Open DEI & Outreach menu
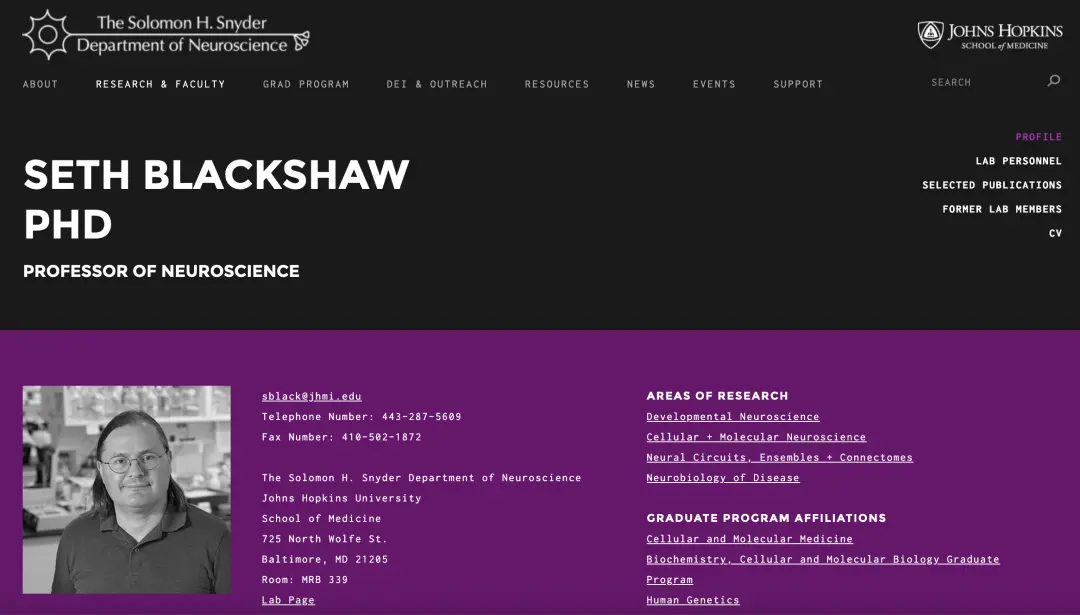Screen dimensions: 1080x615 click(437, 84)
